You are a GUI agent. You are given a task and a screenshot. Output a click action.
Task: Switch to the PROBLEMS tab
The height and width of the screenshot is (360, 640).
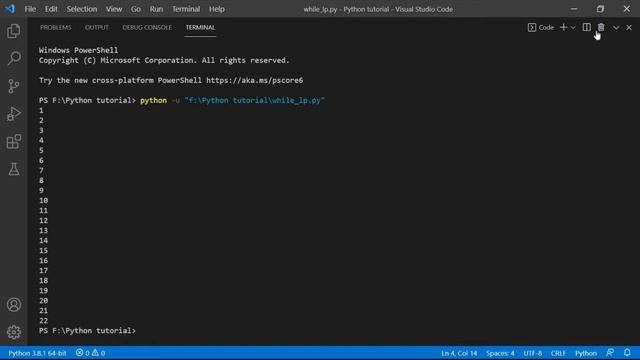pos(56,27)
